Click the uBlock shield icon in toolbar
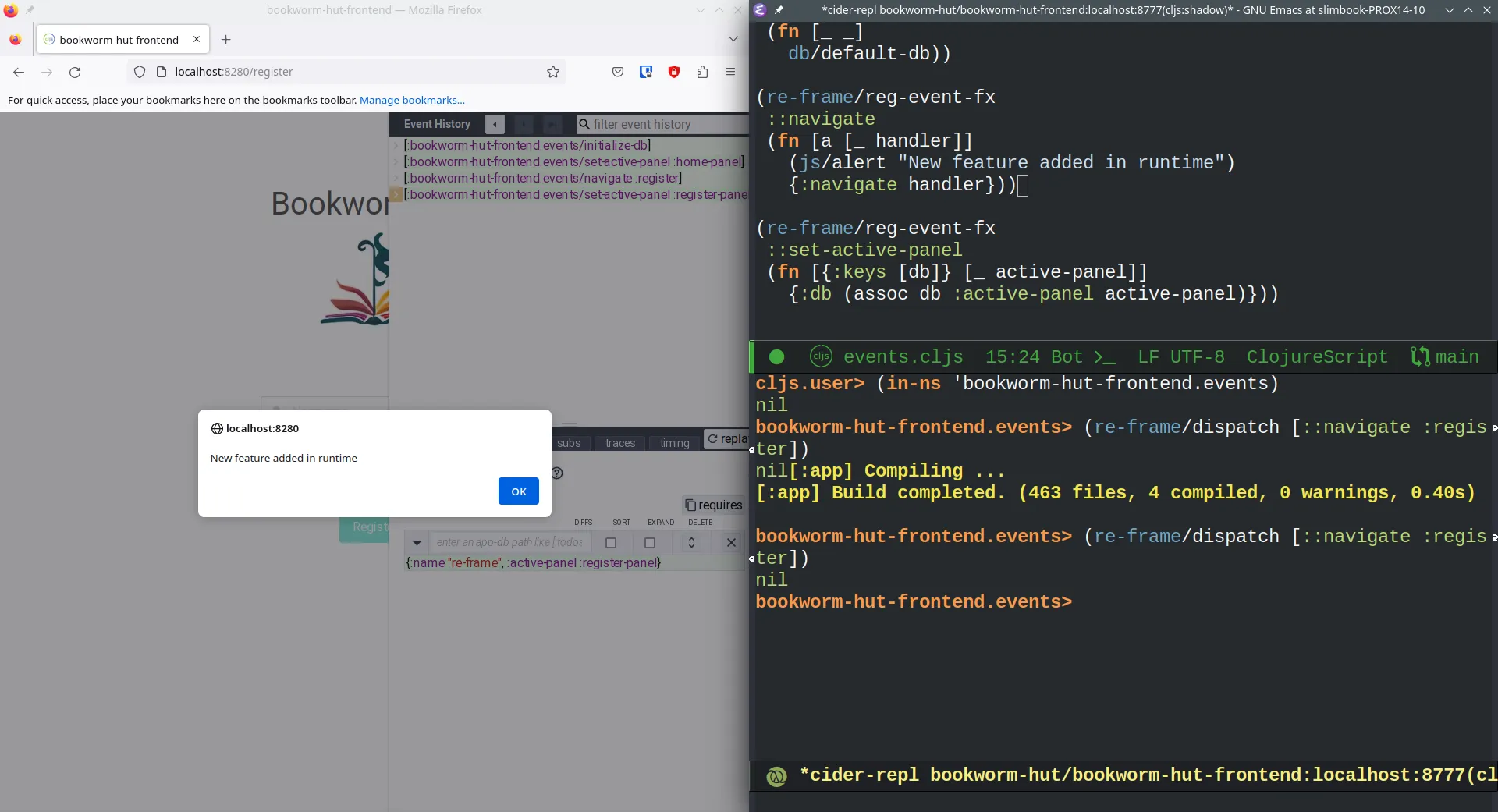 coord(674,72)
